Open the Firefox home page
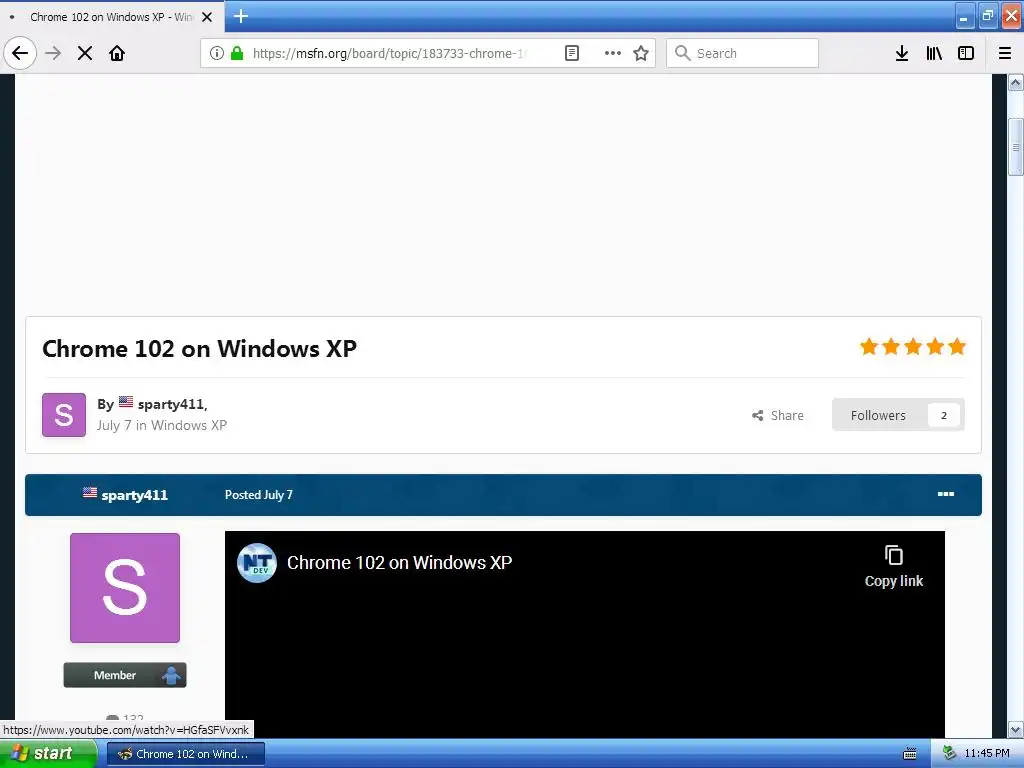Viewport: 1024px width, 768px height. (x=117, y=53)
